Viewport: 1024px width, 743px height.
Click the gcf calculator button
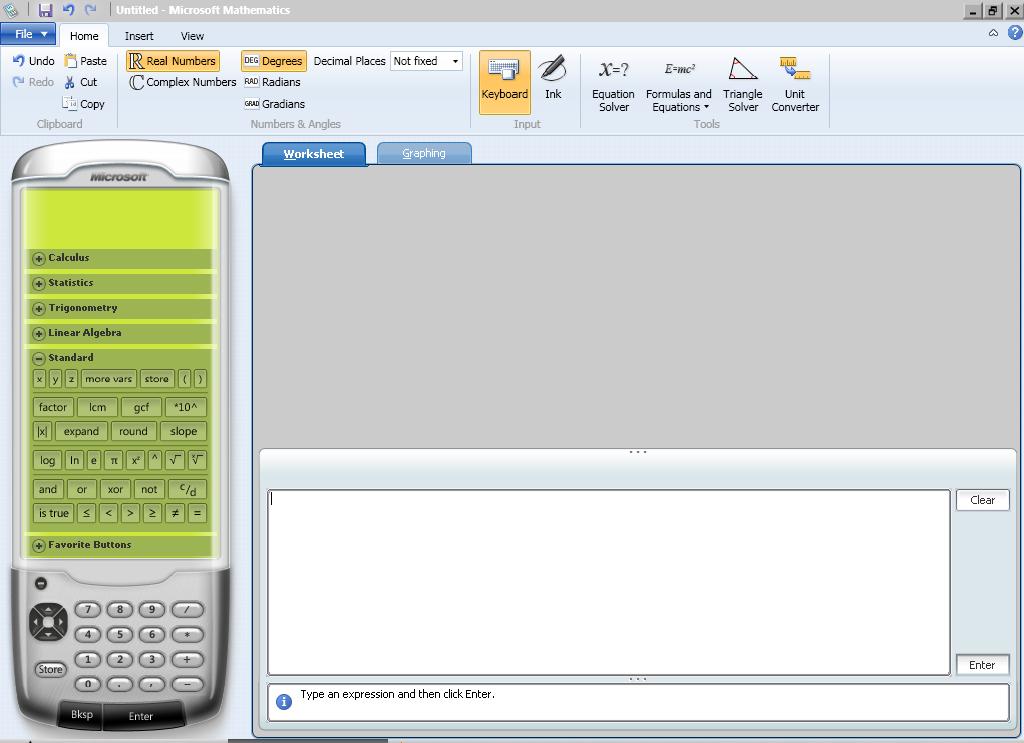coord(142,407)
